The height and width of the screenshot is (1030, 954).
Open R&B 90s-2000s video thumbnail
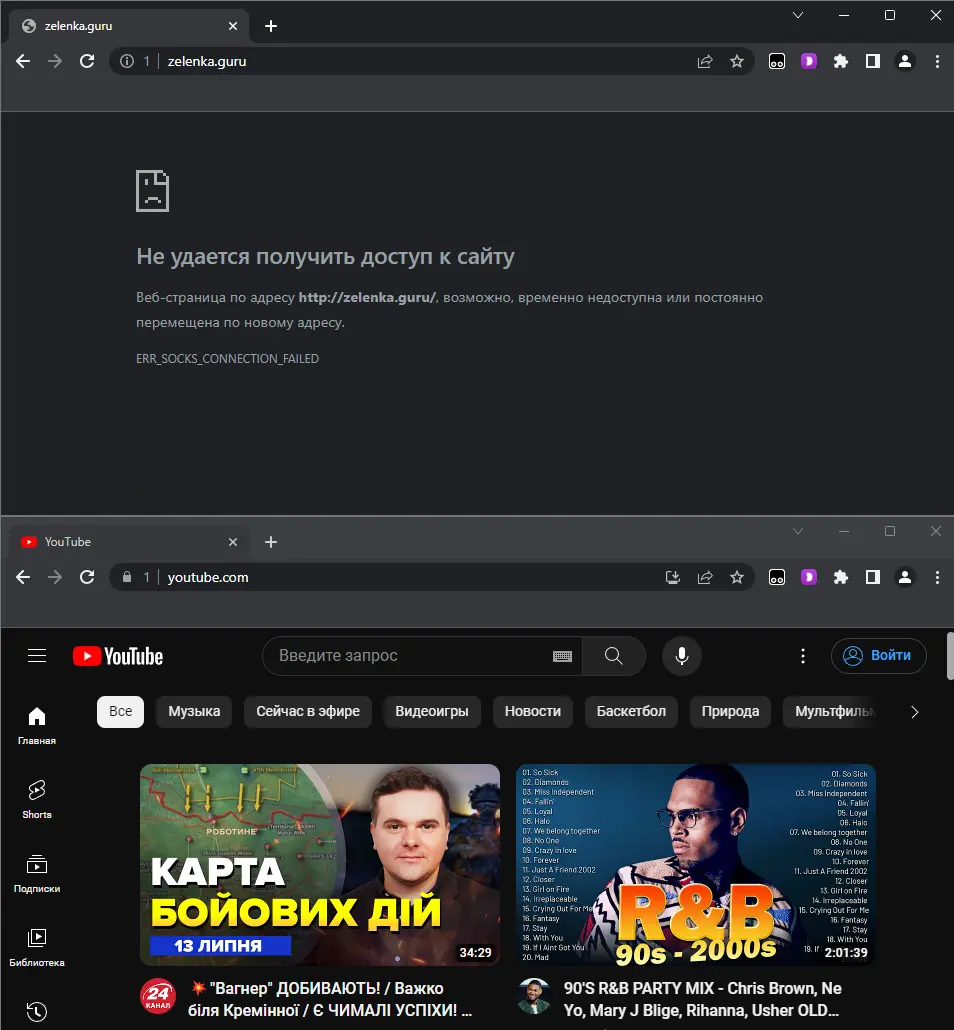click(696, 864)
